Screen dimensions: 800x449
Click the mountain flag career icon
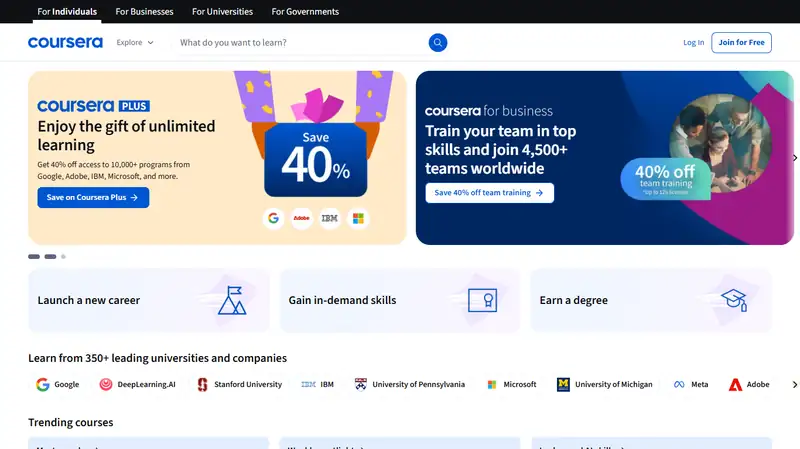point(232,300)
